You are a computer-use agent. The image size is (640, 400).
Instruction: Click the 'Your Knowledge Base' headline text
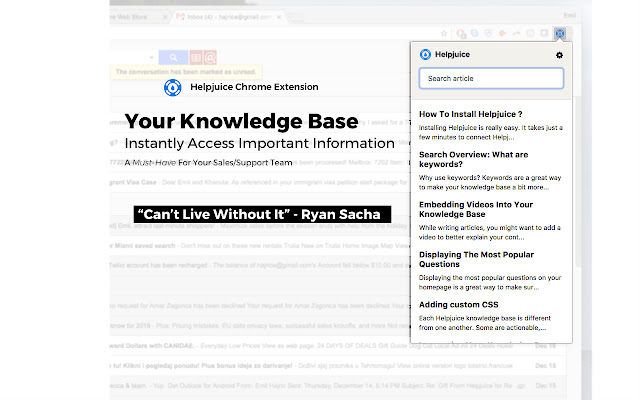[241, 121]
